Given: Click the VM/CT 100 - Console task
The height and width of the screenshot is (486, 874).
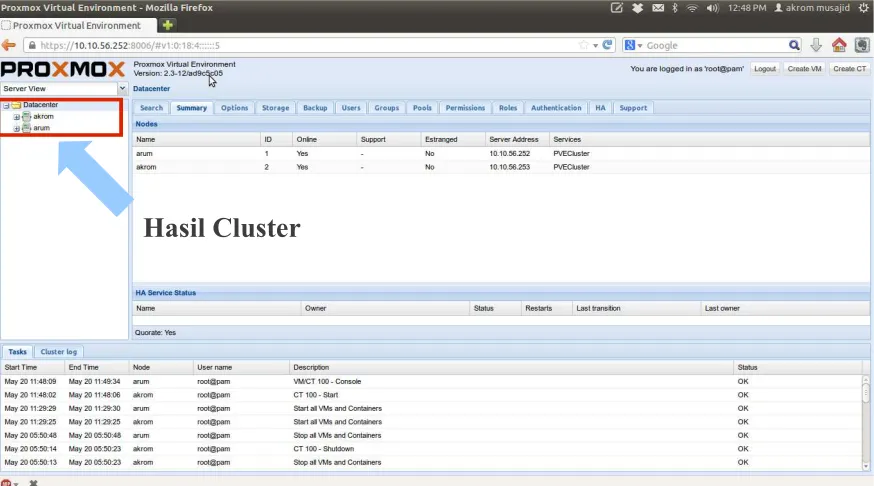Looking at the screenshot, I should (327, 382).
